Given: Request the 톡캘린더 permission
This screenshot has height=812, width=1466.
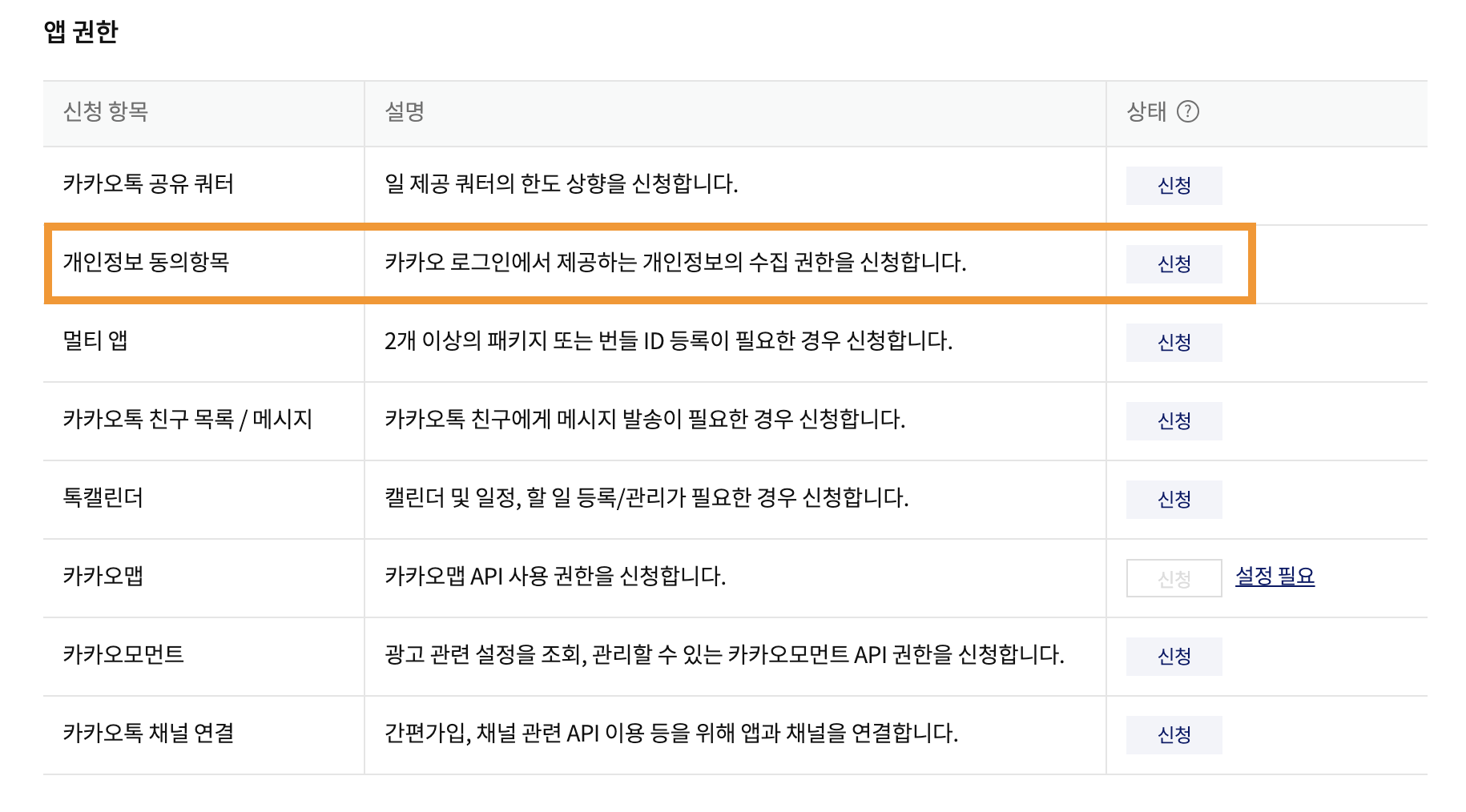Looking at the screenshot, I should [1174, 500].
